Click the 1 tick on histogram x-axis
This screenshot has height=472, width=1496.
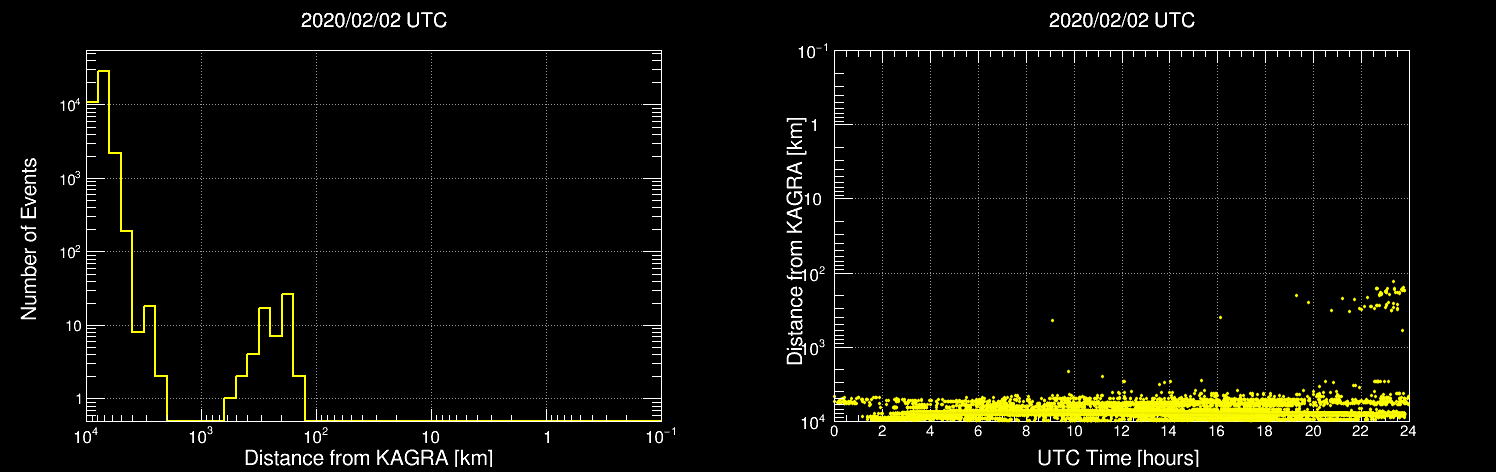tap(546, 437)
